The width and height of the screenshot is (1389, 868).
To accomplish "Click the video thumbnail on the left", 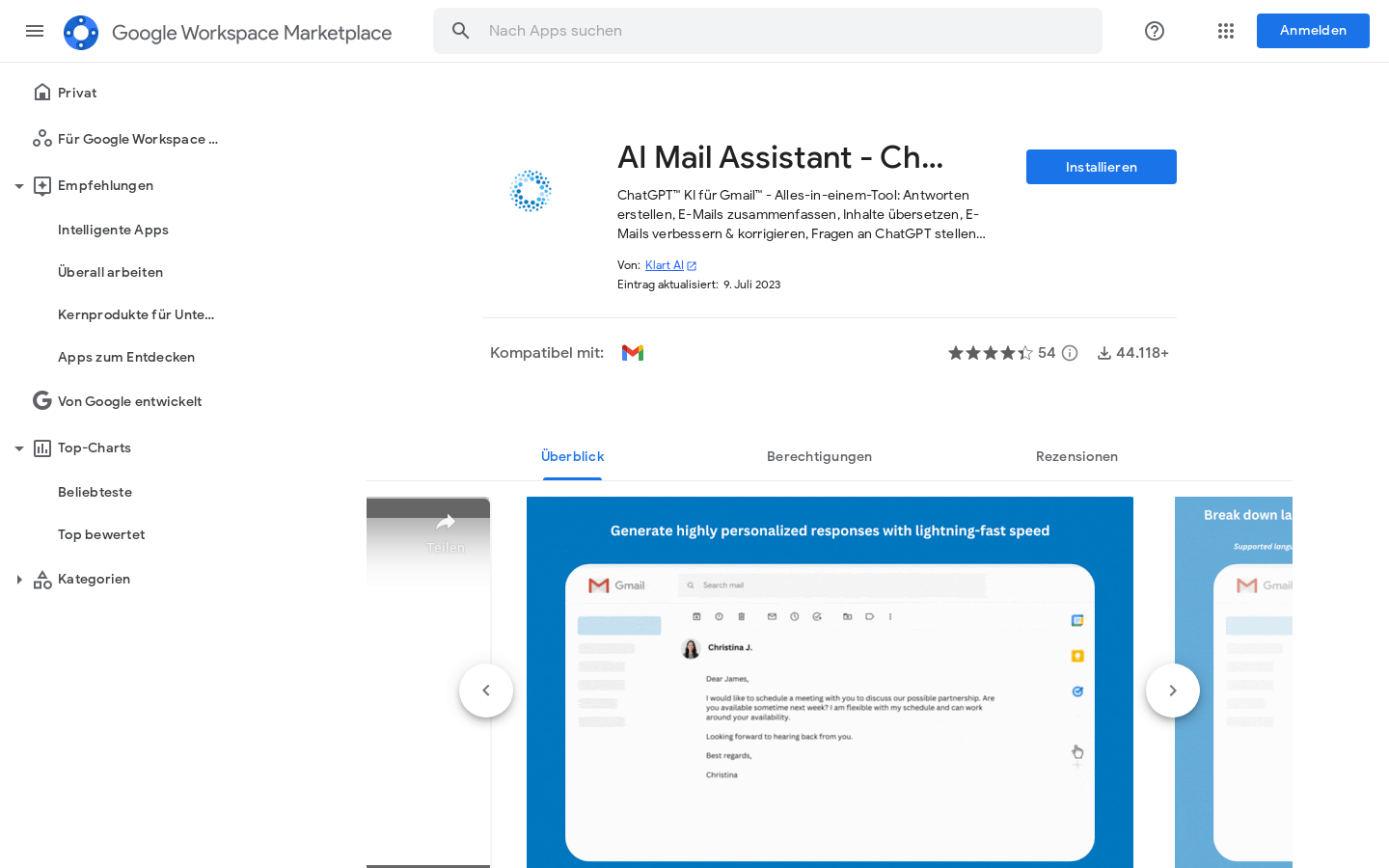I will coord(428,682).
